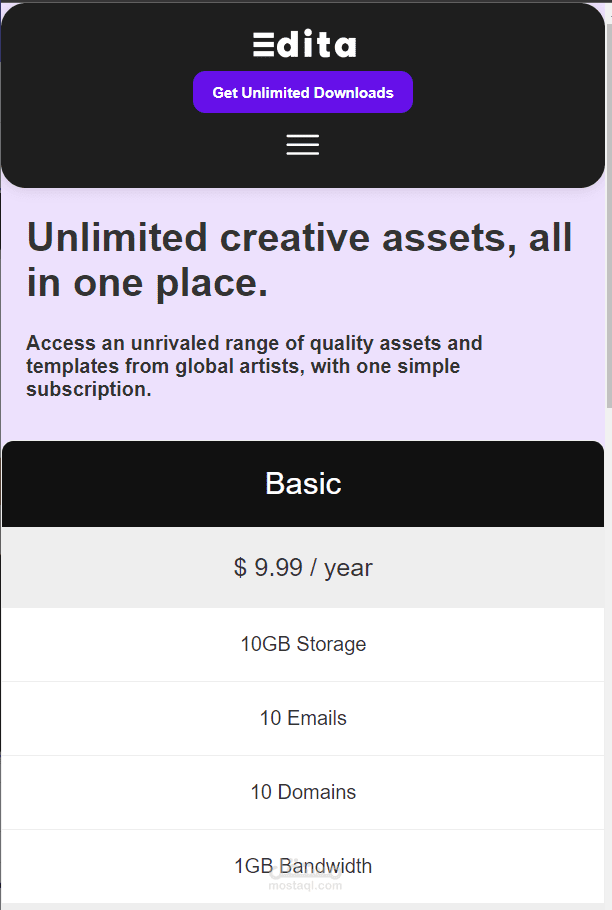Click the word 'subscription' in the description
This screenshot has width=612, height=910.
point(88,389)
